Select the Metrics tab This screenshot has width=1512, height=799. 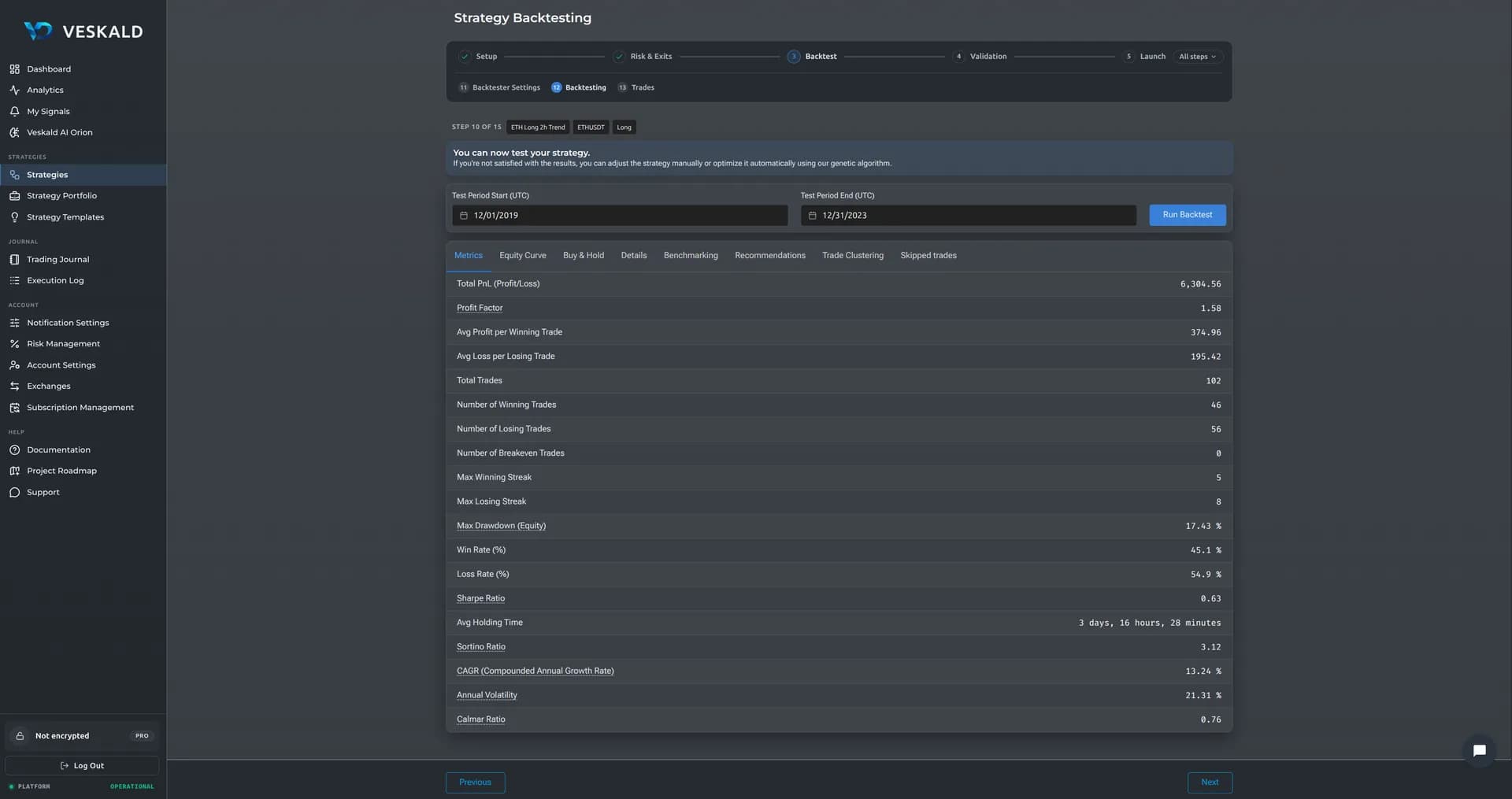(x=469, y=256)
